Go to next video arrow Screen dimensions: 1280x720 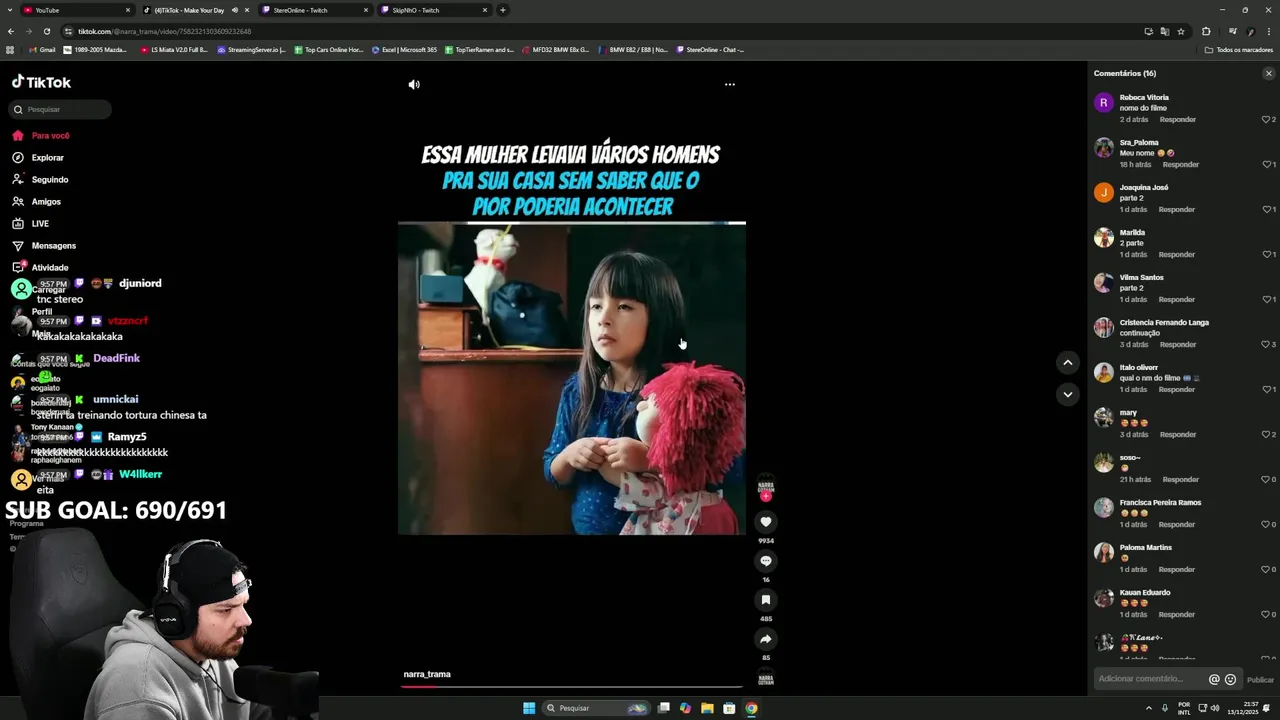[x=1068, y=394]
